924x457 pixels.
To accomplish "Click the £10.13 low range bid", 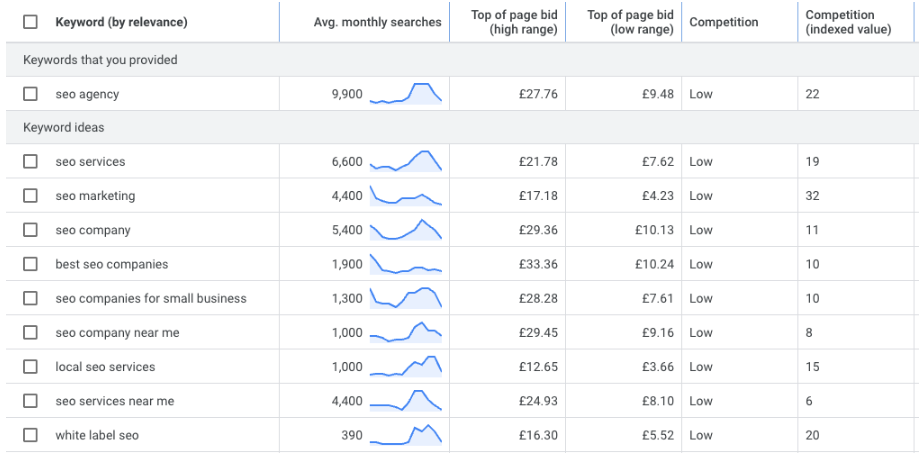I will [654, 230].
